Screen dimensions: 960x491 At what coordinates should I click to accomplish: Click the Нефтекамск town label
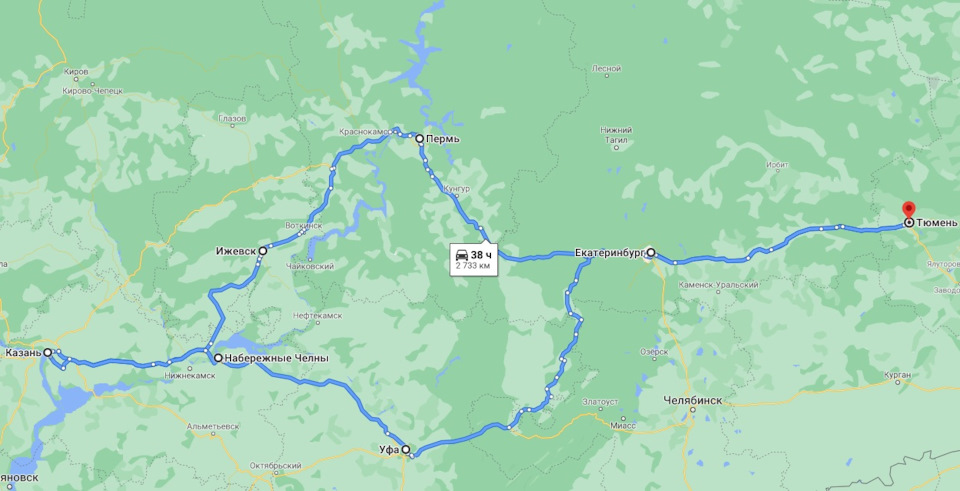[317, 315]
